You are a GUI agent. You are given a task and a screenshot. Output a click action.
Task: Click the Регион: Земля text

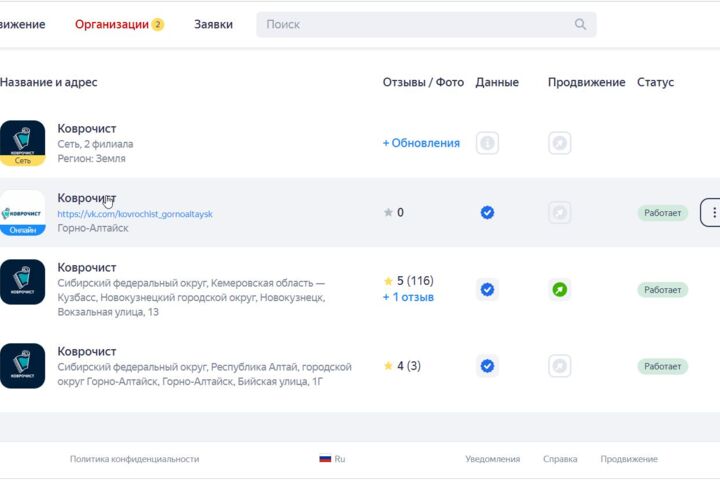(91, 158)
